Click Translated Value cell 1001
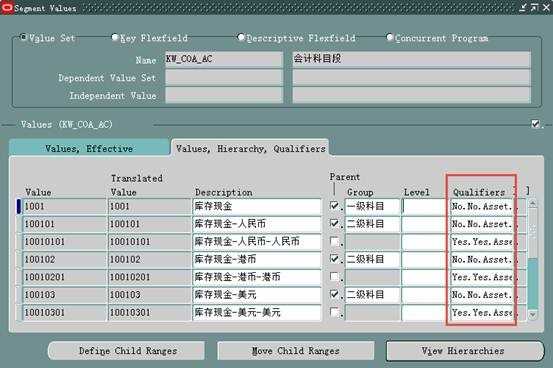Viewport: 553px width, 368px height. click(150, 206)
